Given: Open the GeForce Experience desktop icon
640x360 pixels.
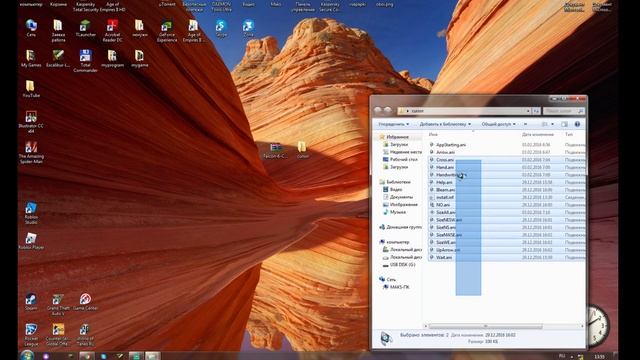Looking at the screenshot, I should pyautogui.click(x=167, y=31).
